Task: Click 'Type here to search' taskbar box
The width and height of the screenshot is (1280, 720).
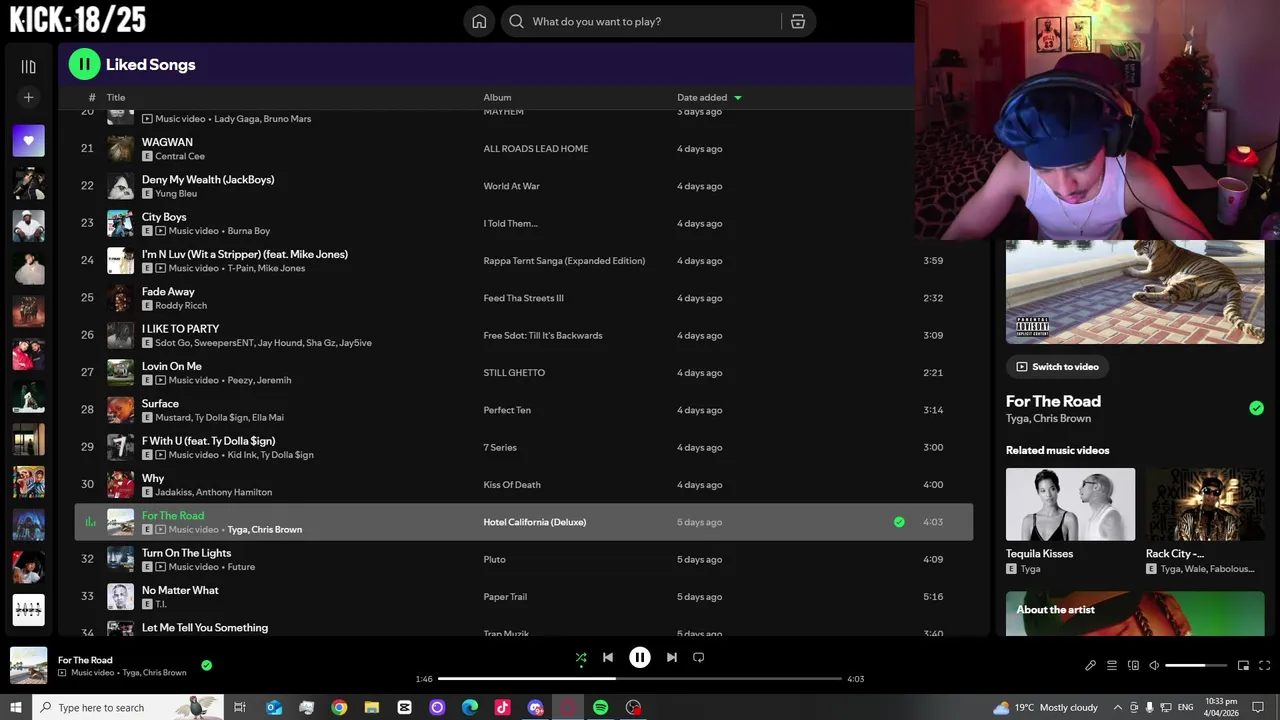Action: click(x=130, y=707)
